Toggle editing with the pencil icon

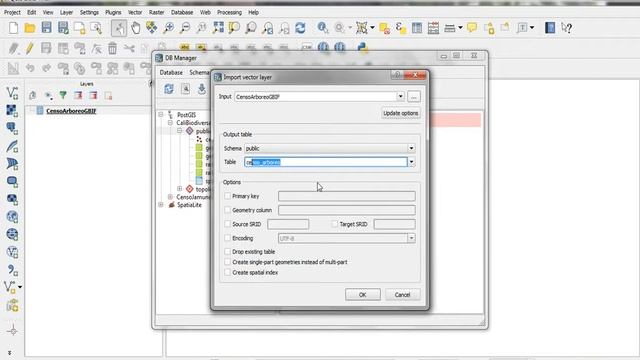tap(29, 48)
